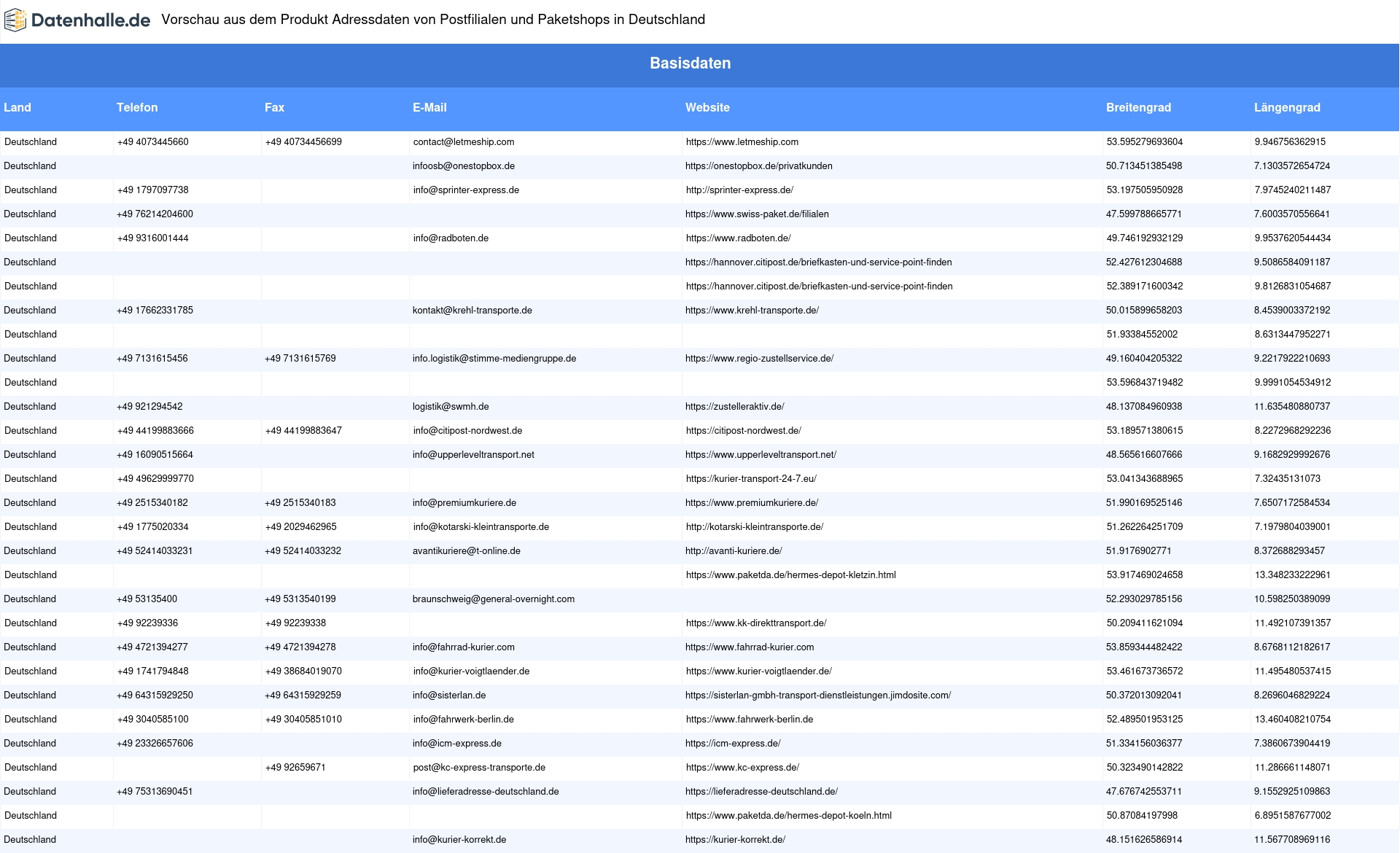The image size is (1400, 853).
Task: Click fax number +49 40734456699
Action: 303,142
